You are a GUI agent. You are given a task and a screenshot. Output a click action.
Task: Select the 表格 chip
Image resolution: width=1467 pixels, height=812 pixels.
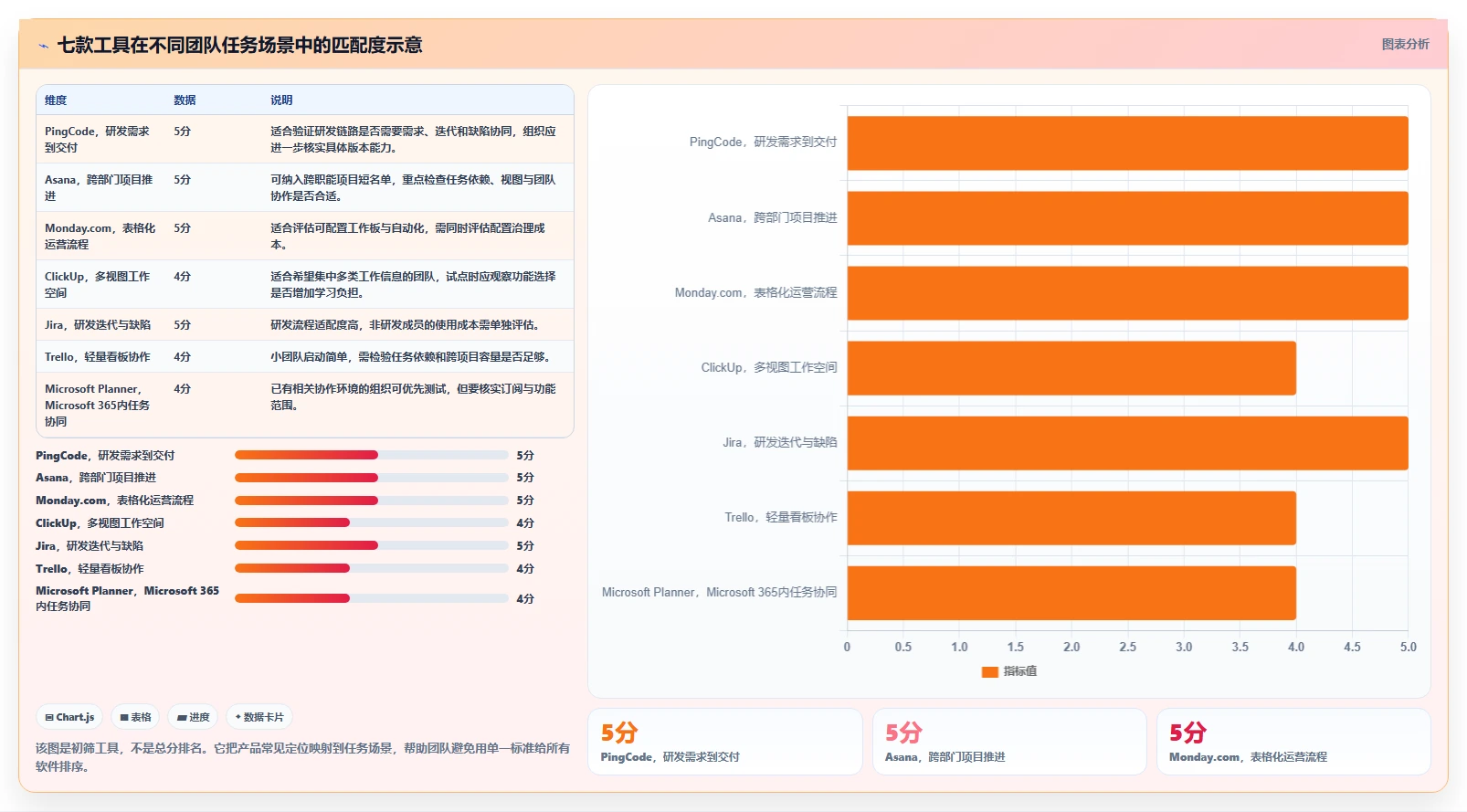tap(136, 717)
